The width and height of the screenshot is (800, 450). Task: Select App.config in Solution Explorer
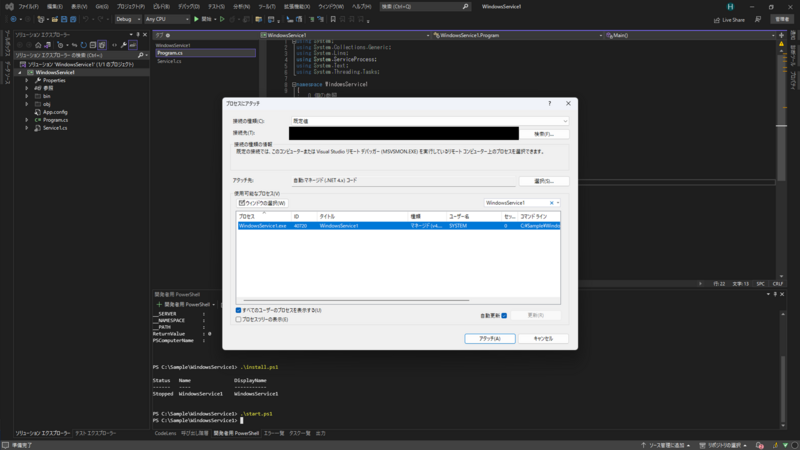[55, 112]
